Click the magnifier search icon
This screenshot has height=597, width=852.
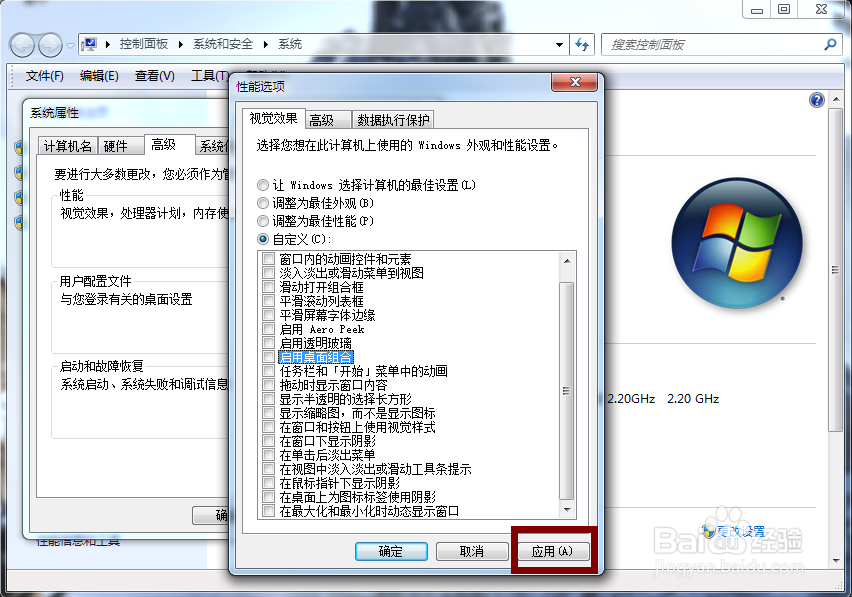830,45
